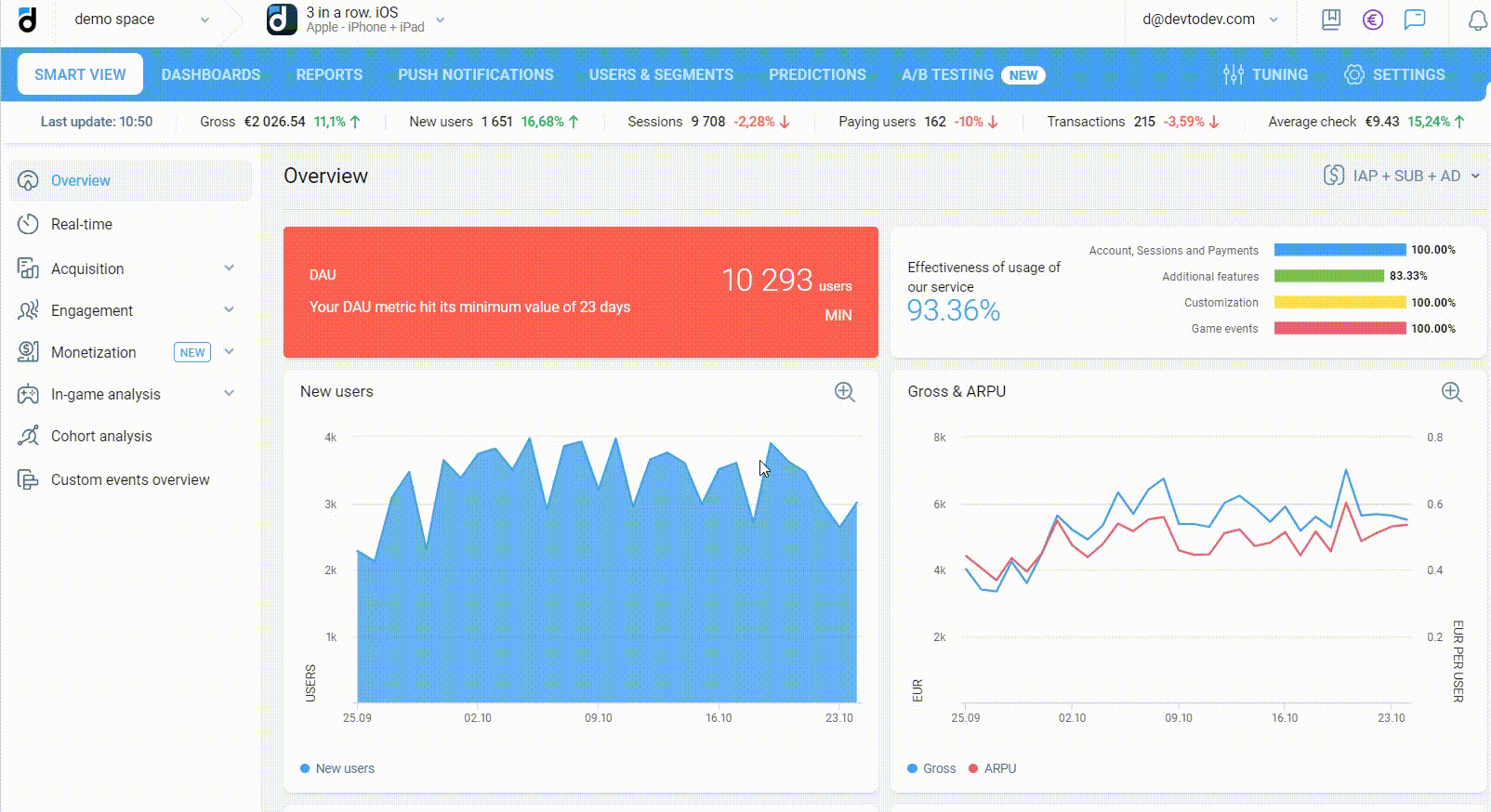1491x812 pixels.
Task: Open the notifications bell
Action: tap(1477, 20)
